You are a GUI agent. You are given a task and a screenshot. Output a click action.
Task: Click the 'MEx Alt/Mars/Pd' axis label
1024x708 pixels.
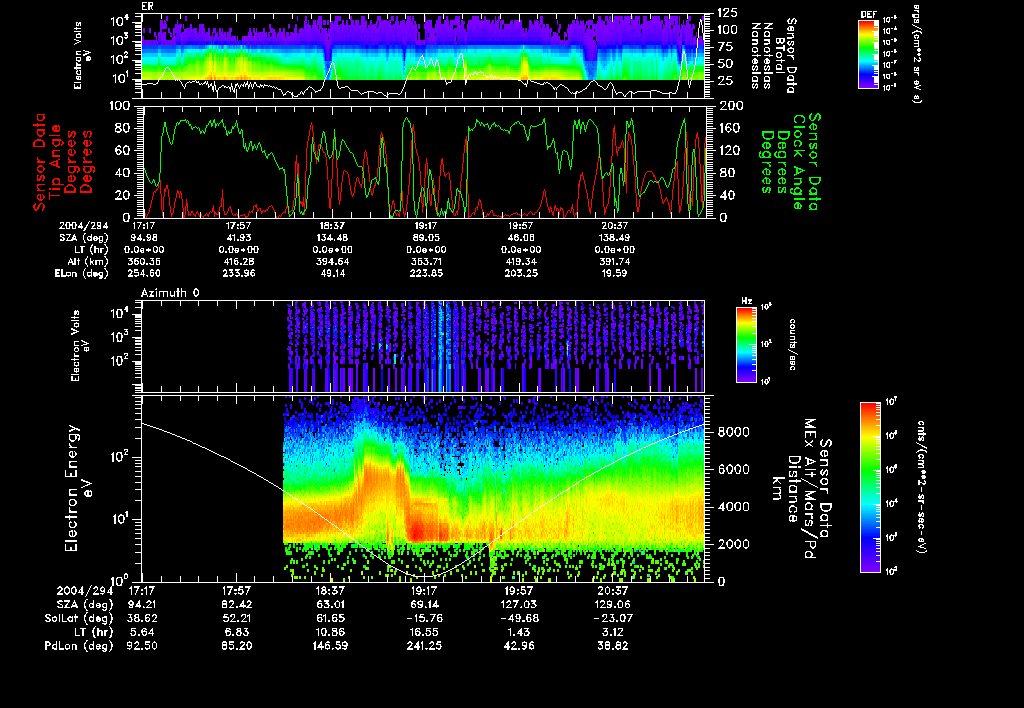click(810, 489)
